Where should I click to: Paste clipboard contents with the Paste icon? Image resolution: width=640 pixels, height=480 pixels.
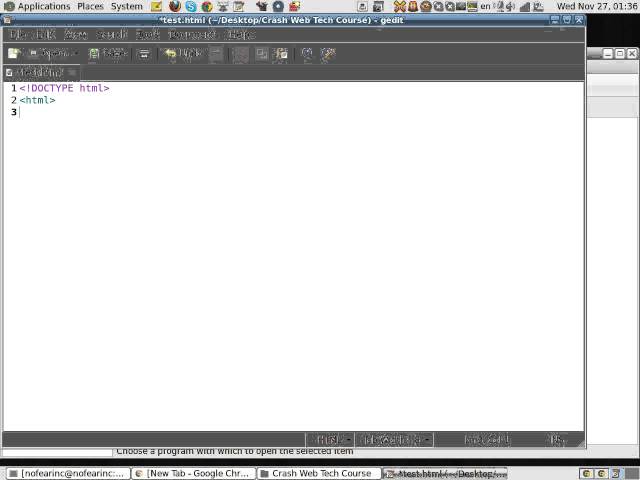pyautogui.click(x=280, y=53)
